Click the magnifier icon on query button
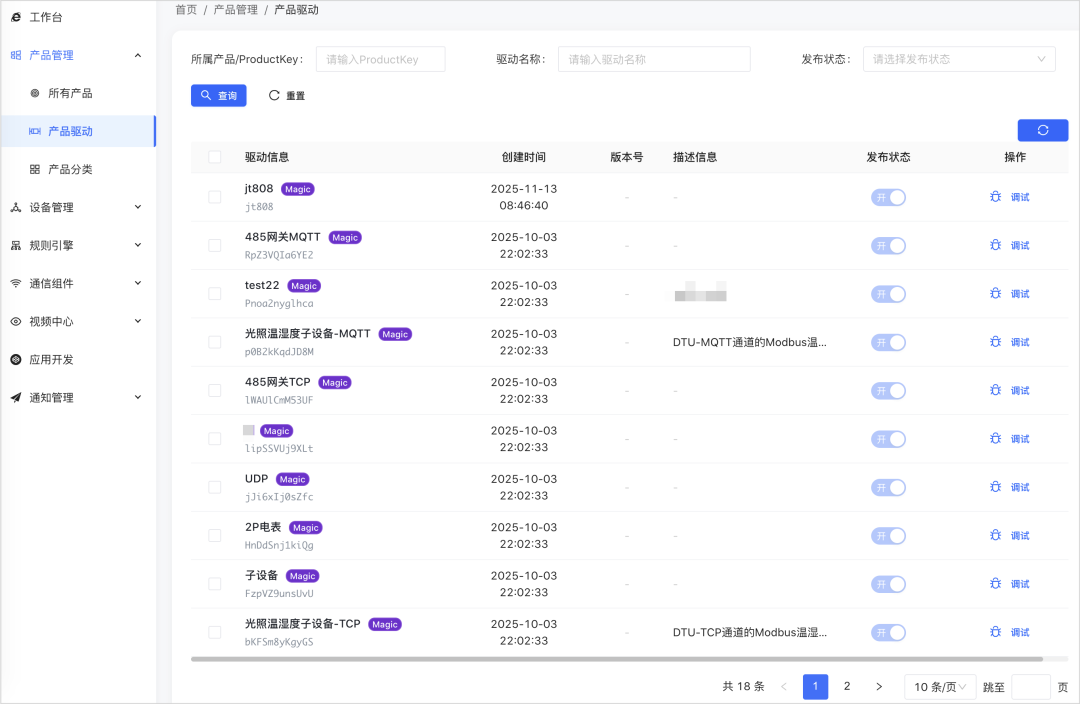Image resolution: width=1080 pixels, height=704 pixels. 206,95
